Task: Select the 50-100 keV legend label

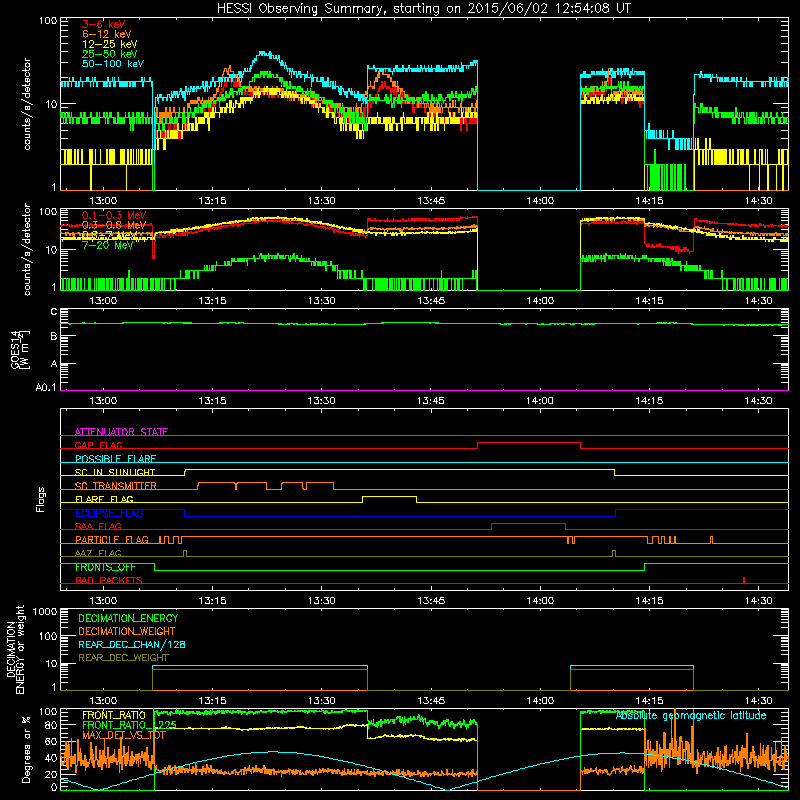Action: [112, 64]
